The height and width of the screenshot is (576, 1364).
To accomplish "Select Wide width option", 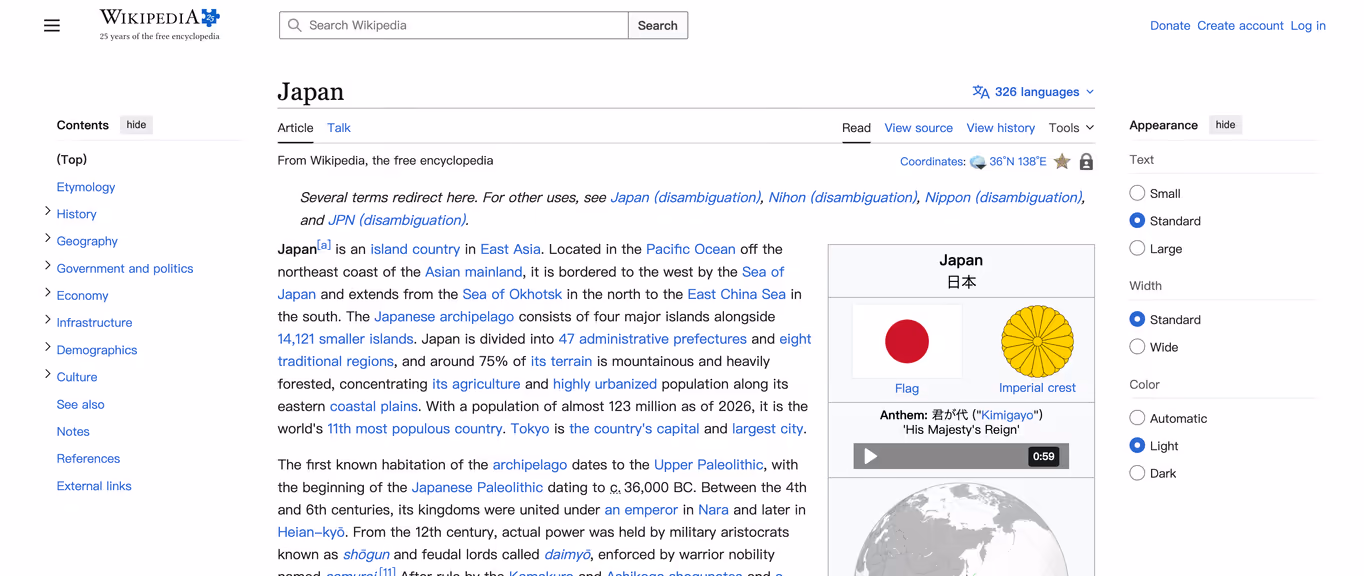I will click(x=1137, y=347).
